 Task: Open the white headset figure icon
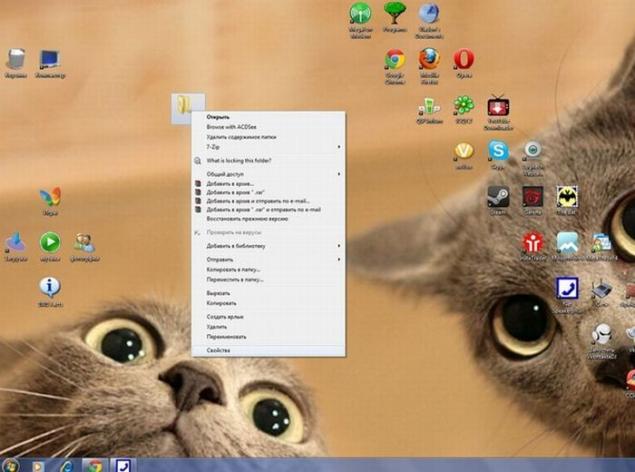click(x=602, y=334)
